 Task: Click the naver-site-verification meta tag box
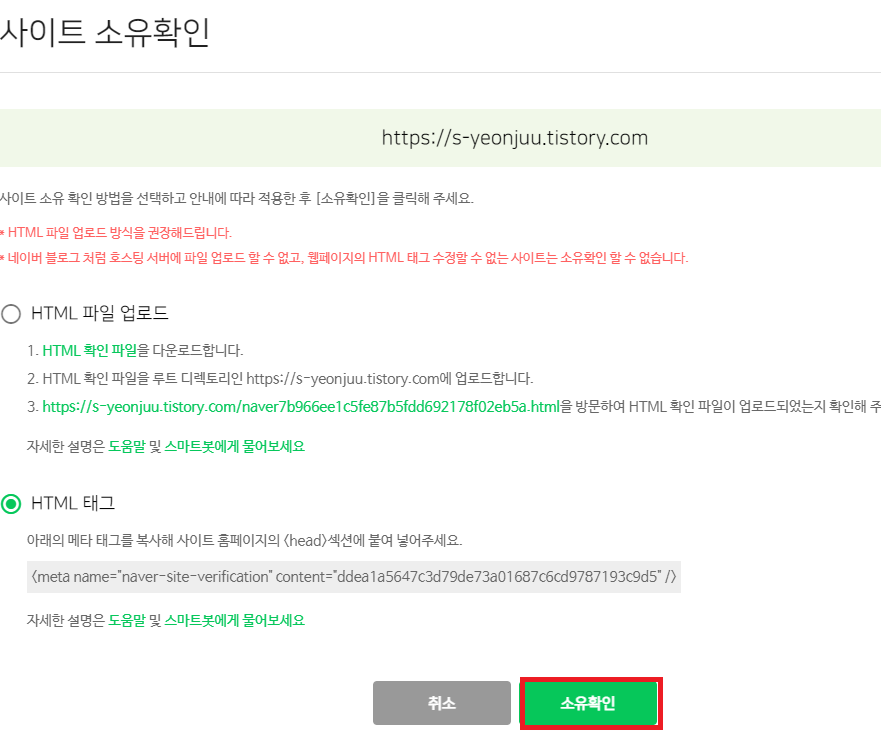click(354, 577)
